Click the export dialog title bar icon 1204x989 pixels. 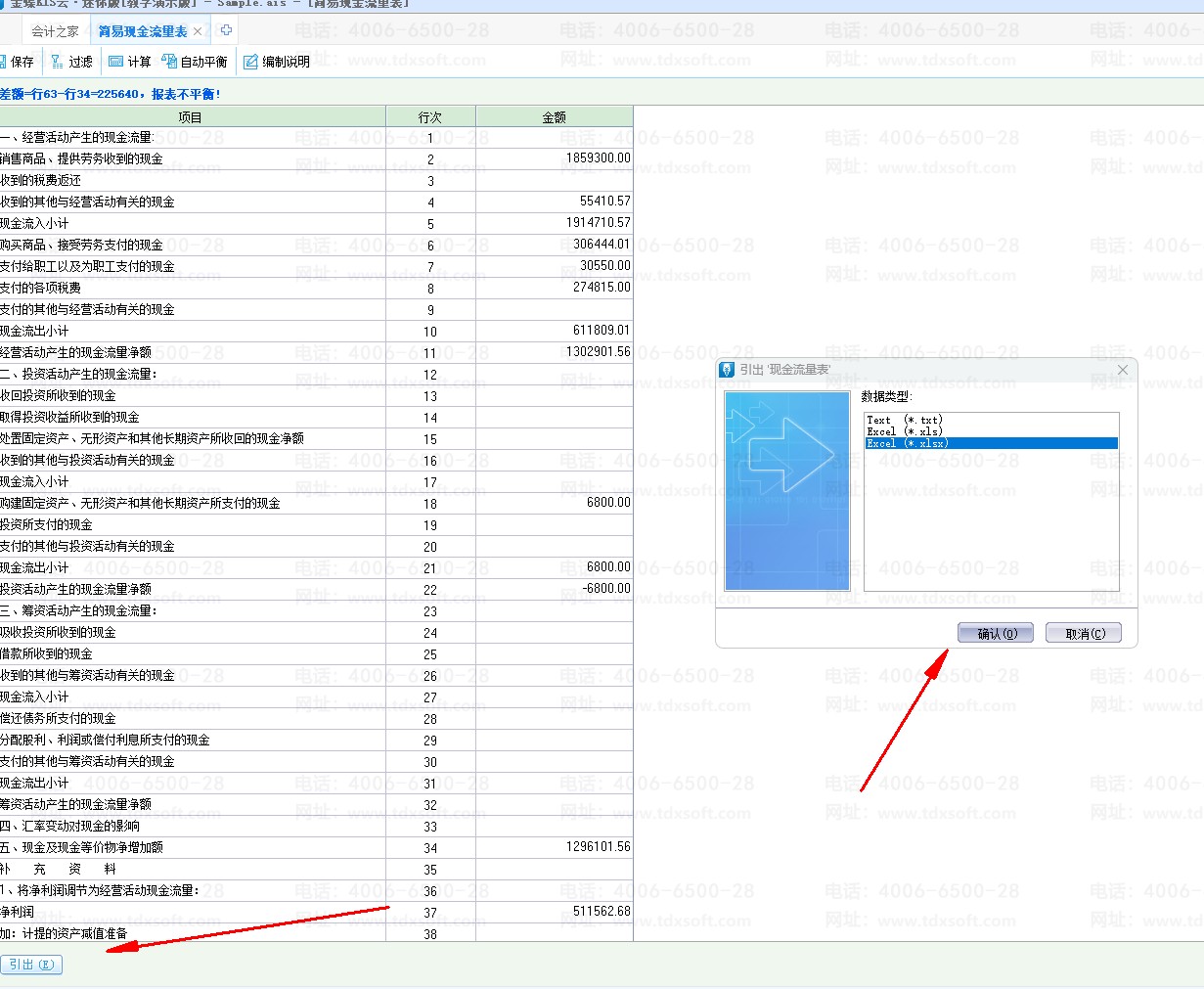click(x=727, y=370)
